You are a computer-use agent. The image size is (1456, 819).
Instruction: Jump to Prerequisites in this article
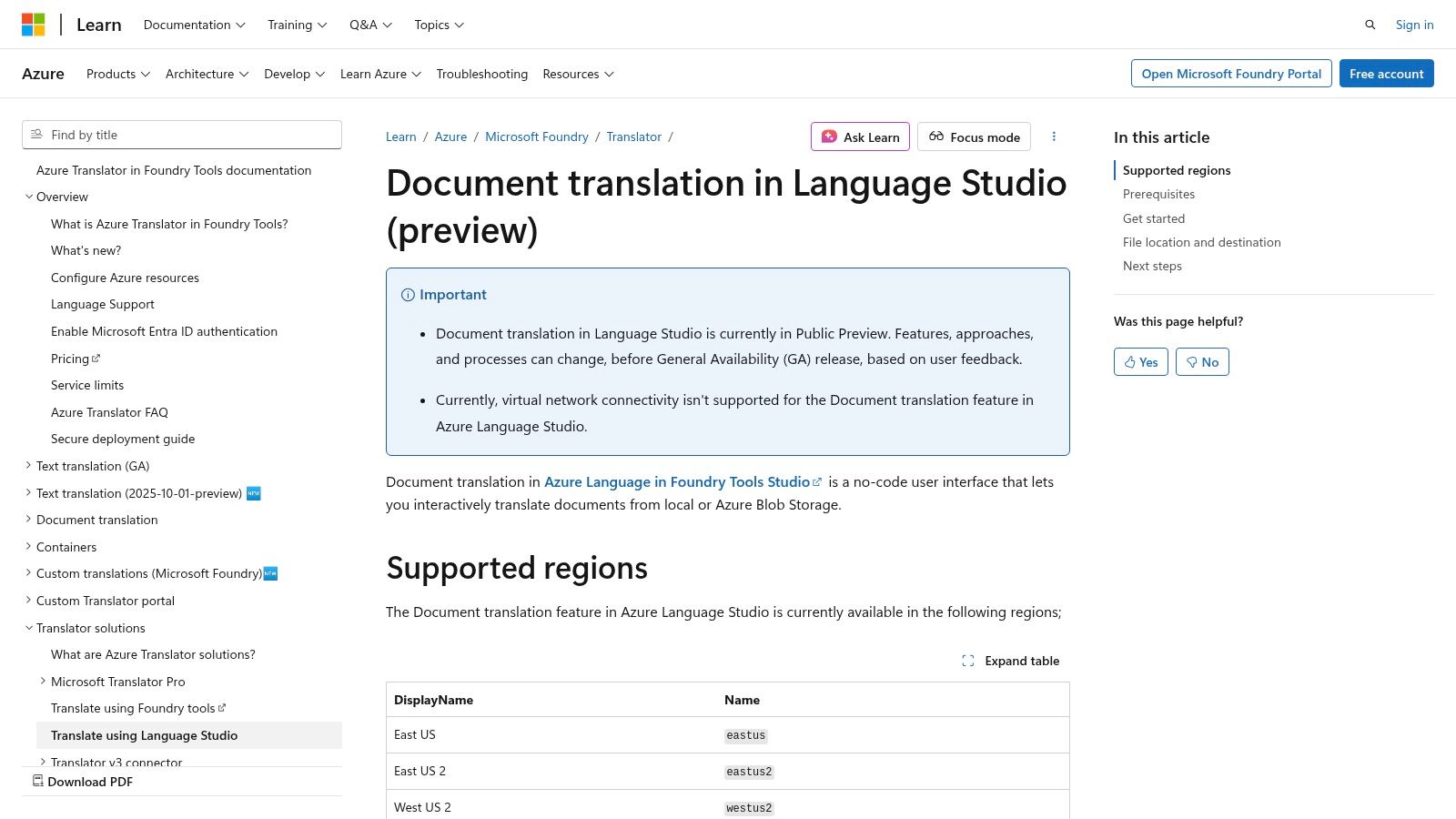pos(1158,194)
